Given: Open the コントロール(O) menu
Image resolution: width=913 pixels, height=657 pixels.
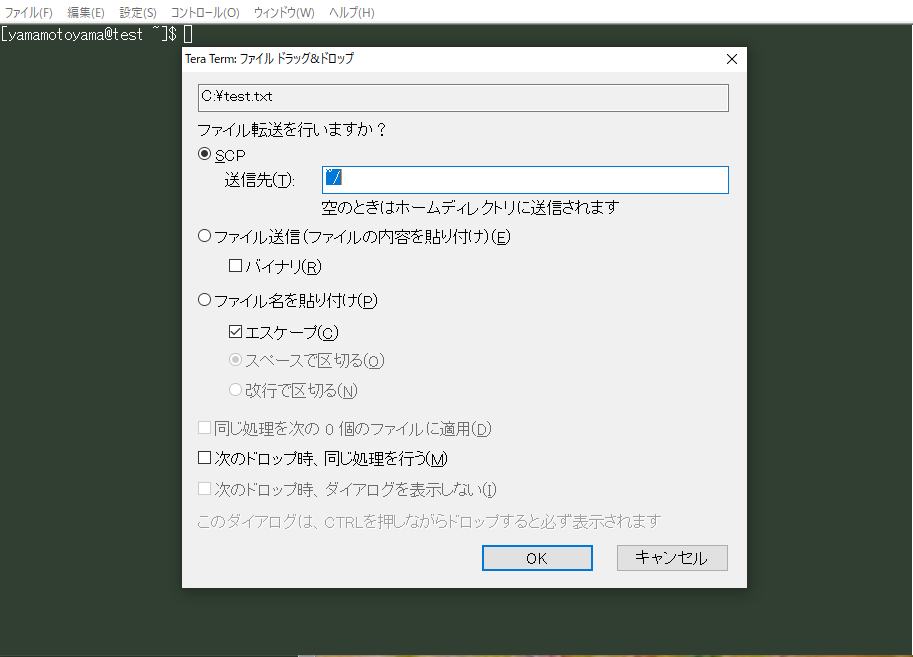Looking at the screenshot, I should tap(205, 12).
